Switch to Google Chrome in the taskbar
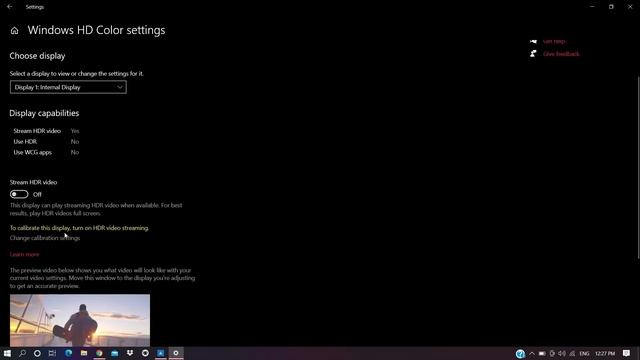The height and width of the screenshot is (360, 640). pyautogui.click(x=99, y=353)
